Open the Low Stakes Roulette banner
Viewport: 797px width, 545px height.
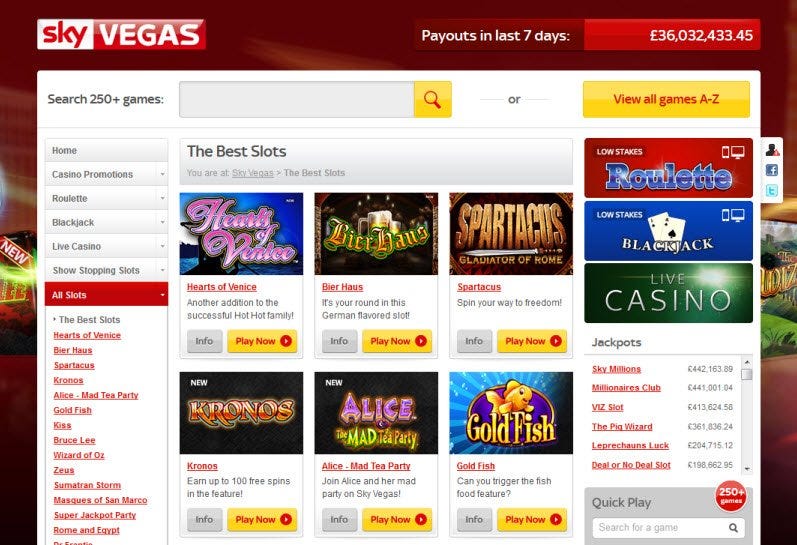point(668,168)
